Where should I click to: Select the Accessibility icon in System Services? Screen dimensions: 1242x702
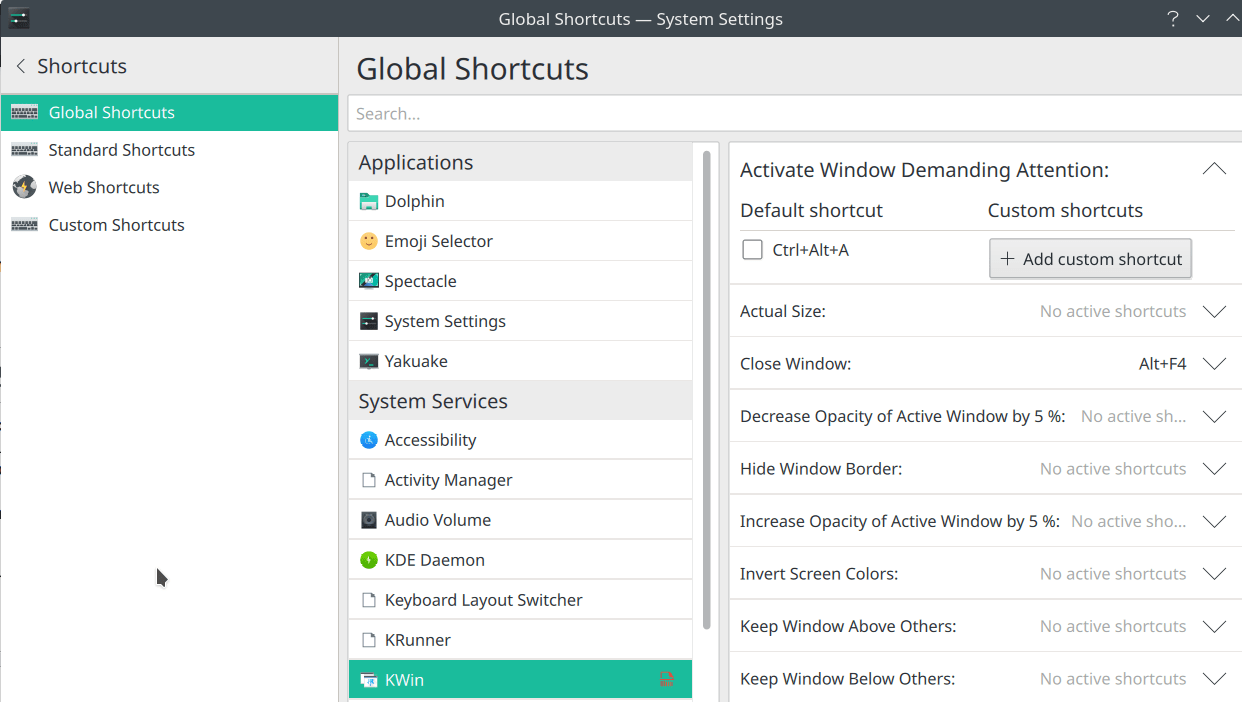pos(369,440)
